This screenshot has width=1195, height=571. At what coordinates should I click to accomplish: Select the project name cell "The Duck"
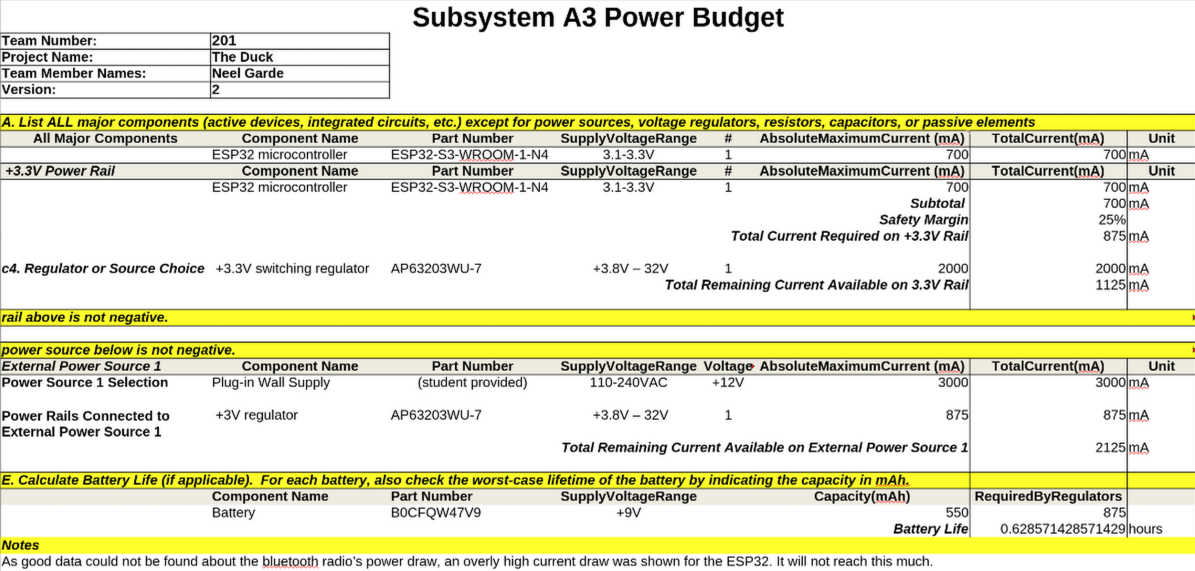tap(299, 57)
